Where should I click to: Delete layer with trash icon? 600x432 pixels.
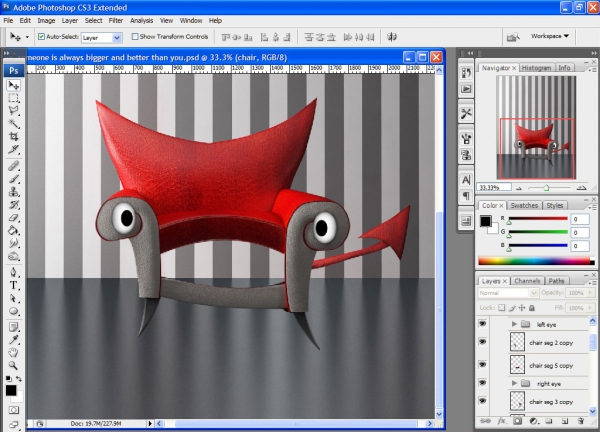click(581, 421)
